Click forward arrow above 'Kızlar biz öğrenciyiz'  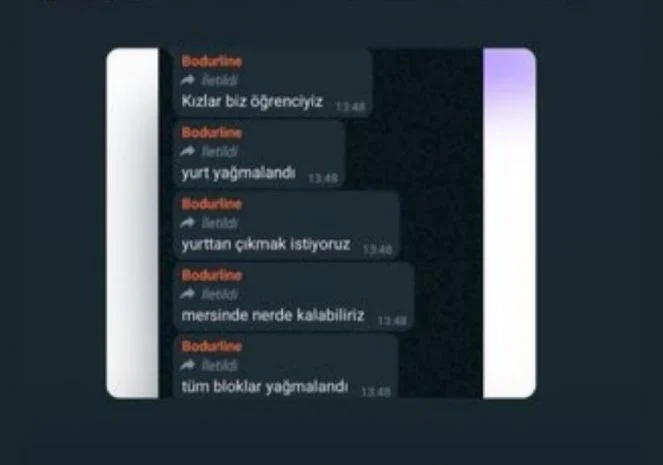pos(188,80)
